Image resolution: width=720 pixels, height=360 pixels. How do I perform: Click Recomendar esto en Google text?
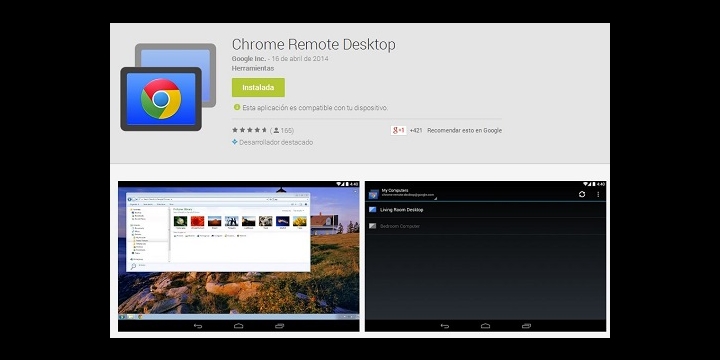click(x=464, y=130)
